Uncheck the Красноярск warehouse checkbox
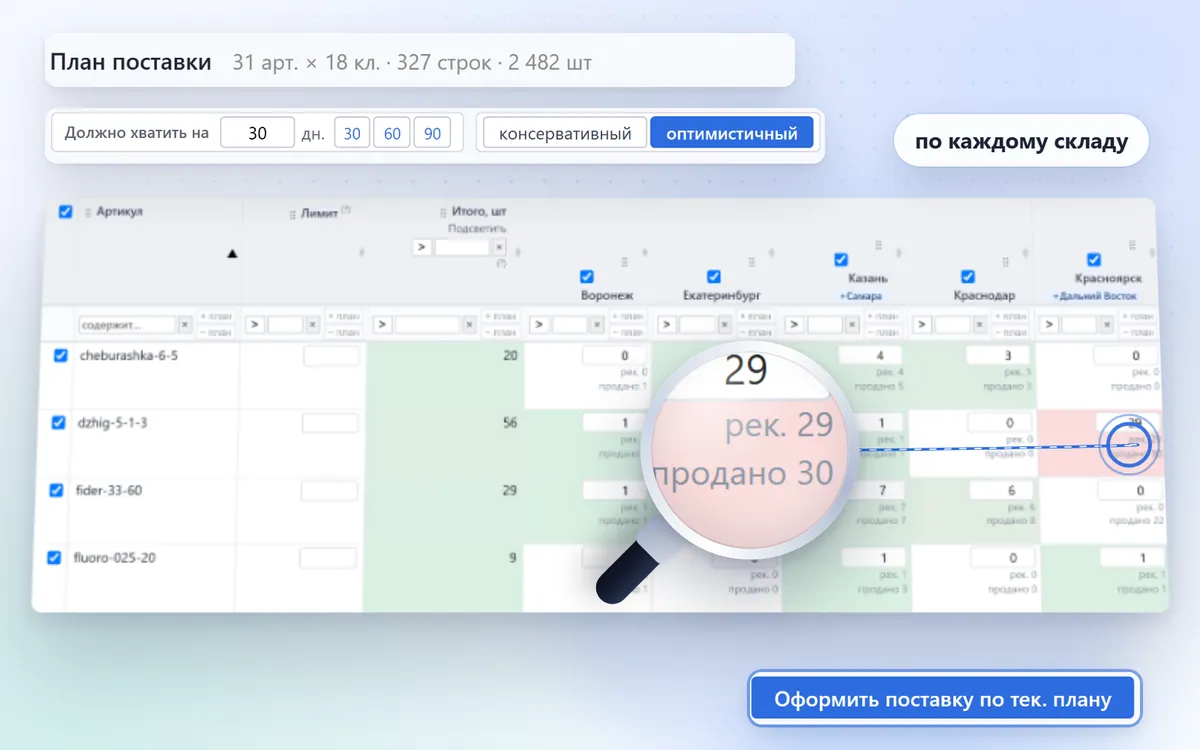Screen dimensions: 1200x750 pos(1094,259)
